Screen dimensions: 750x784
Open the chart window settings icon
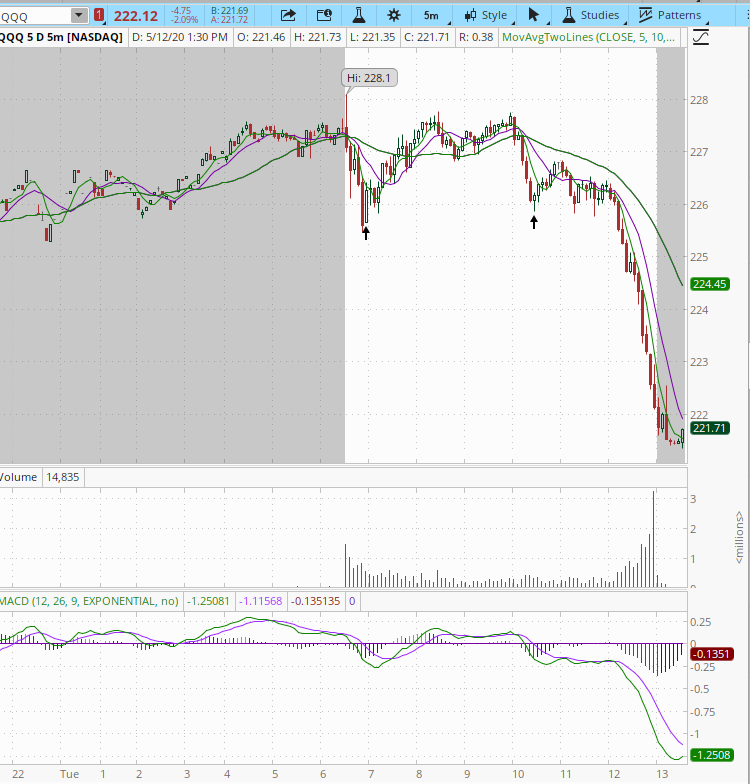[323, 15]
